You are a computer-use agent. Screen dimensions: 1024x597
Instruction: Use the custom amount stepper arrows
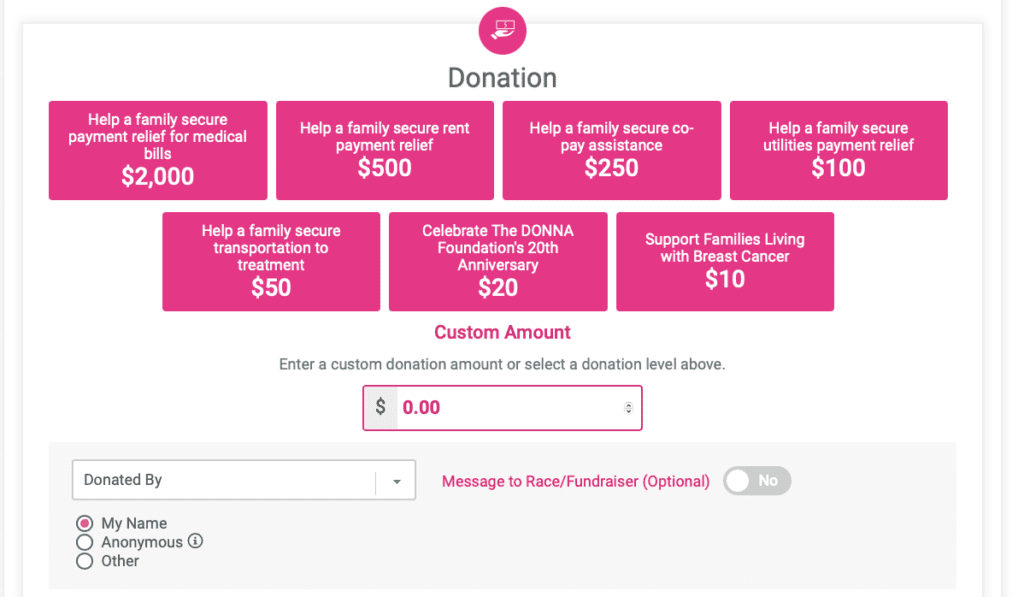[x=628, y=408]
